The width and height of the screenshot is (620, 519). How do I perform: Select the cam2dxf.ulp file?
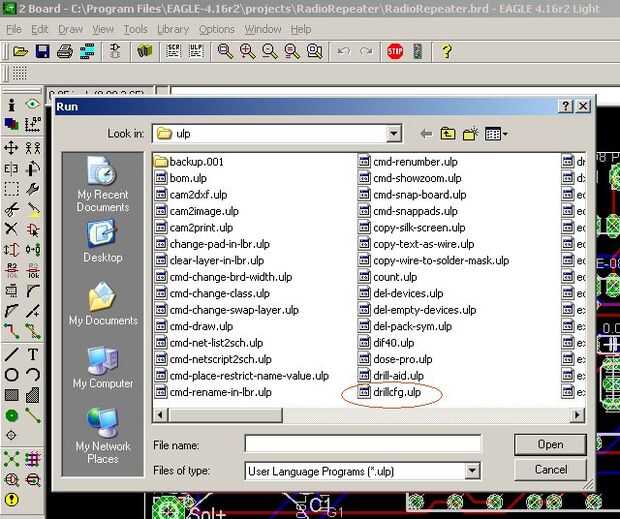191,194
